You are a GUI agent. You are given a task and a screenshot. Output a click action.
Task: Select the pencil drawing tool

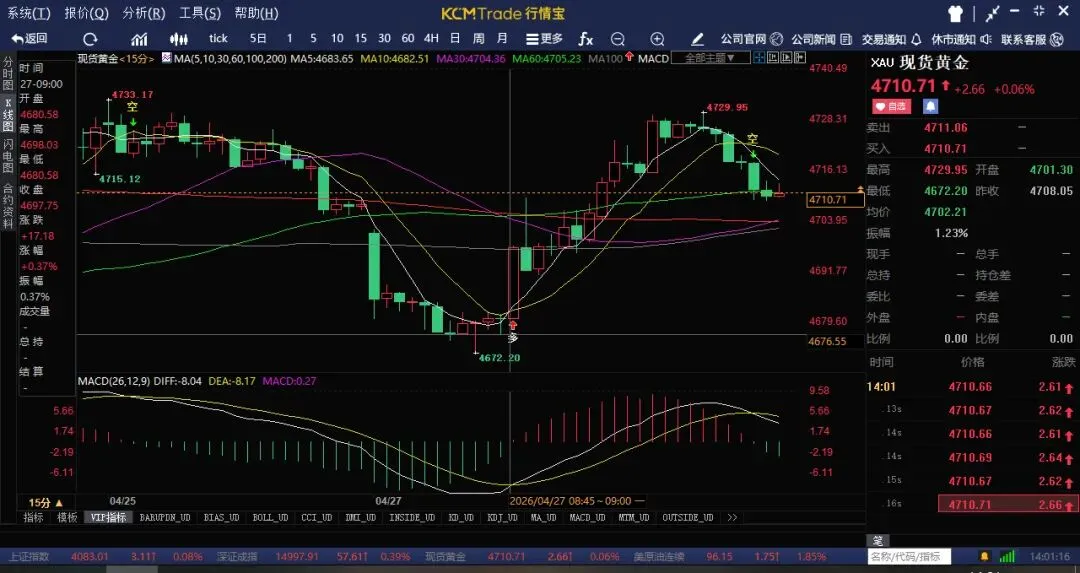(697, 39)
